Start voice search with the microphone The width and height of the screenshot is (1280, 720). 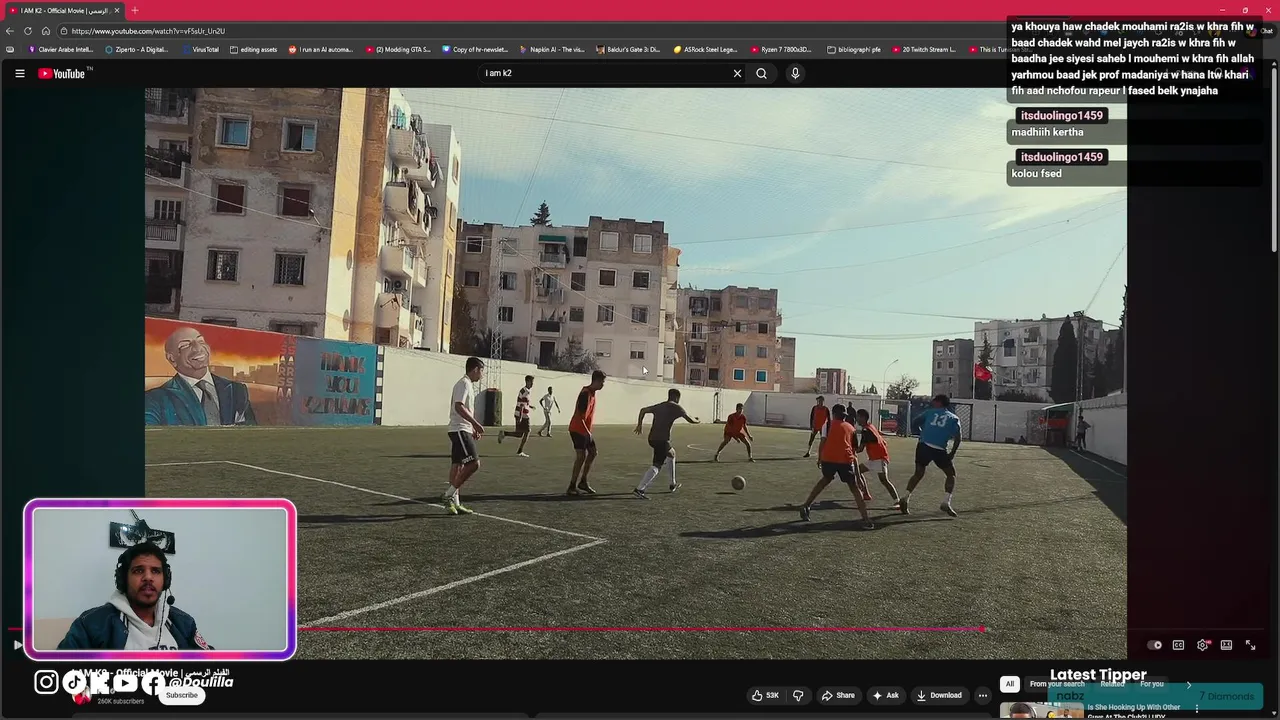[x=795, y=73]
